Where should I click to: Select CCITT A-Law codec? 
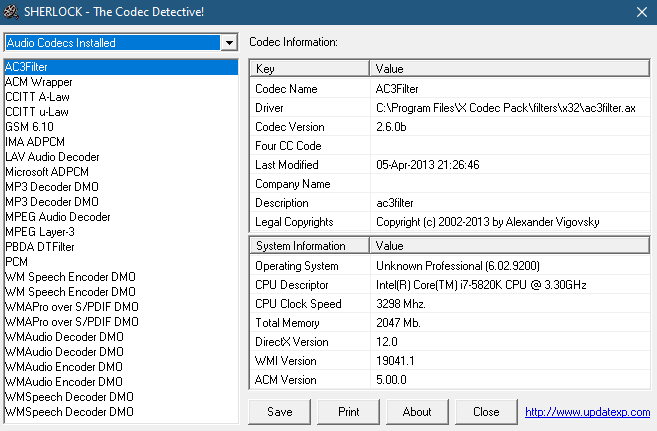(121, 97)
